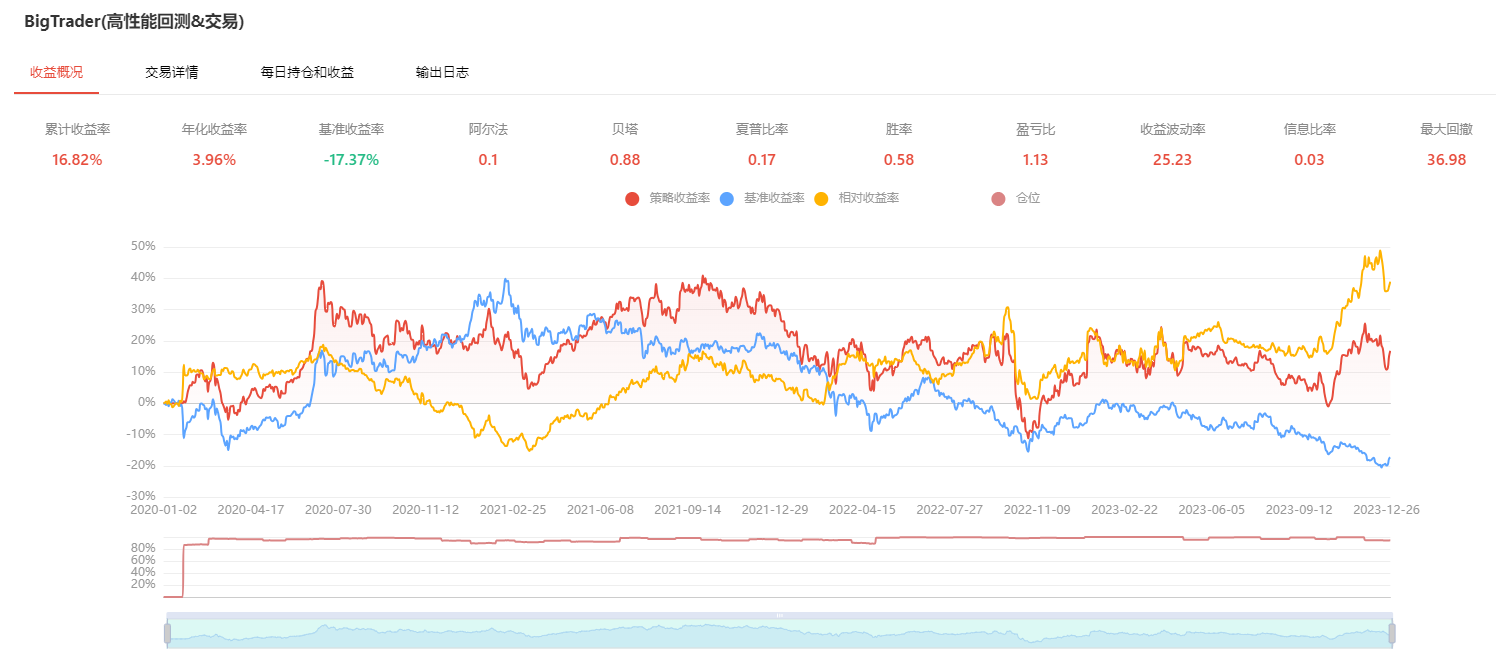Switch to the 收益概况 tab
Viewport: 1496px width, 664px height.
coord(56,73)
